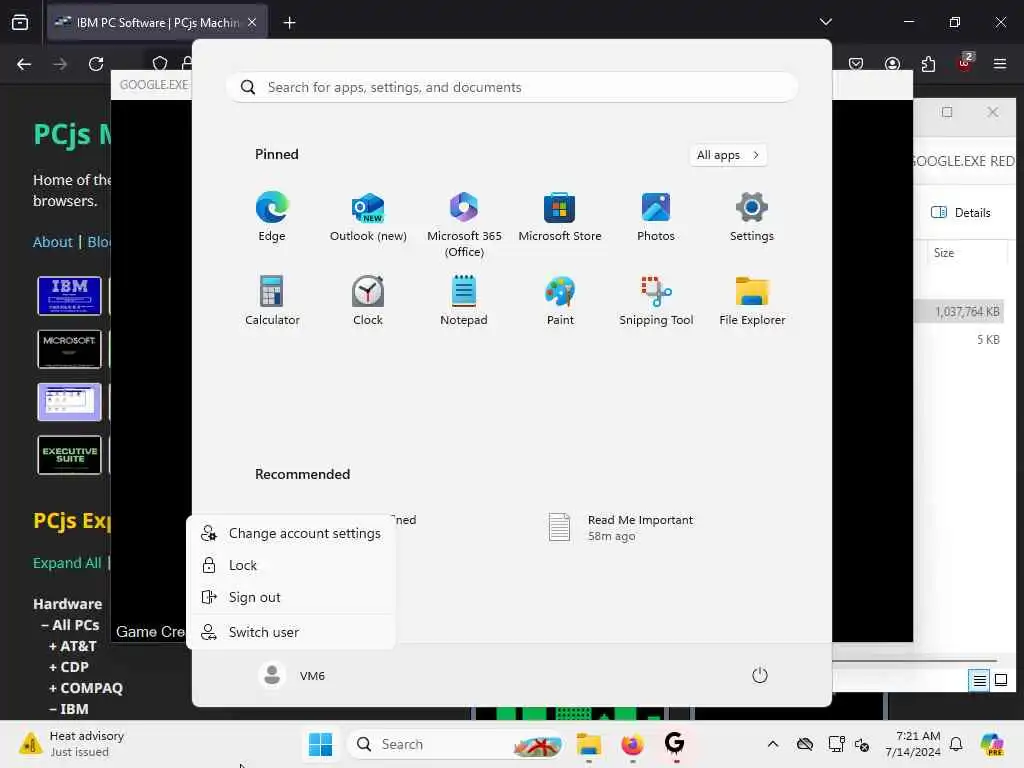The height and width of the screenshot is (768, 1024).
Task: Open Firefox from the taskbar
Action: coord(632,744)
